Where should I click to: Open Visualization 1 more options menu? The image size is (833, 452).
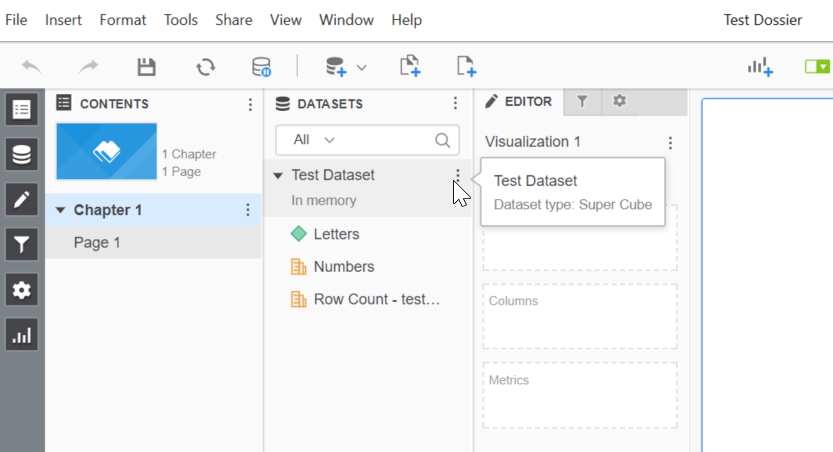tap(670, 143)
